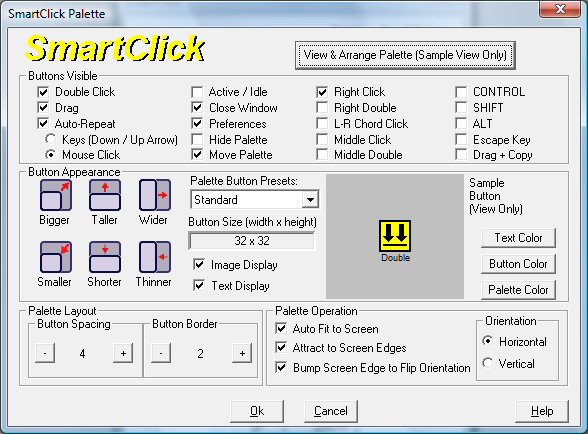Image resolution: width=588 pixels, height=434 pixels.
Task: Open the Palette Color picker
Action: (518, 290)
